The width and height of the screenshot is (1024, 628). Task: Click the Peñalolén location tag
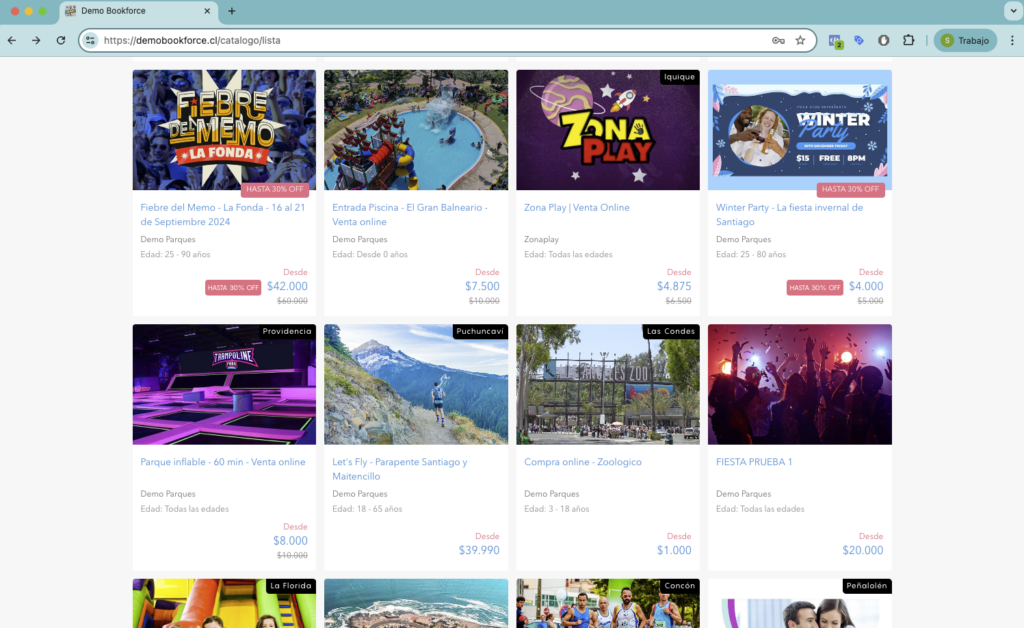coord(867,586)
